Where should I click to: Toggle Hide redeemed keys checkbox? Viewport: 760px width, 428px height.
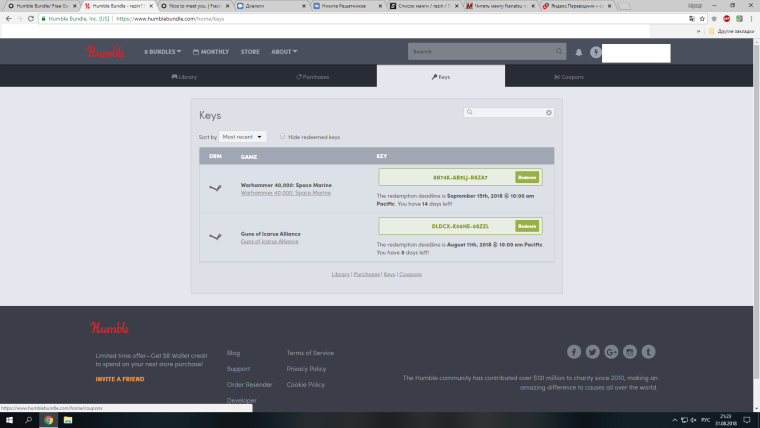[x=283, y=136]
